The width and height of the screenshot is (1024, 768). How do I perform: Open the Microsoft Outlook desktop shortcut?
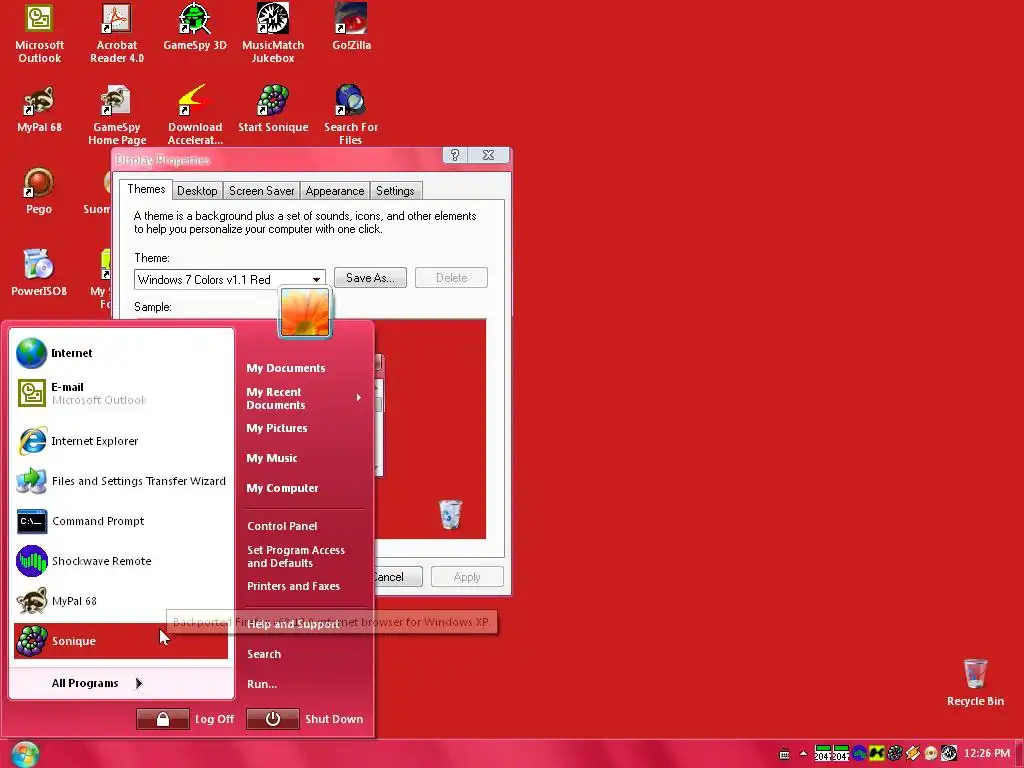pos(39,33)
